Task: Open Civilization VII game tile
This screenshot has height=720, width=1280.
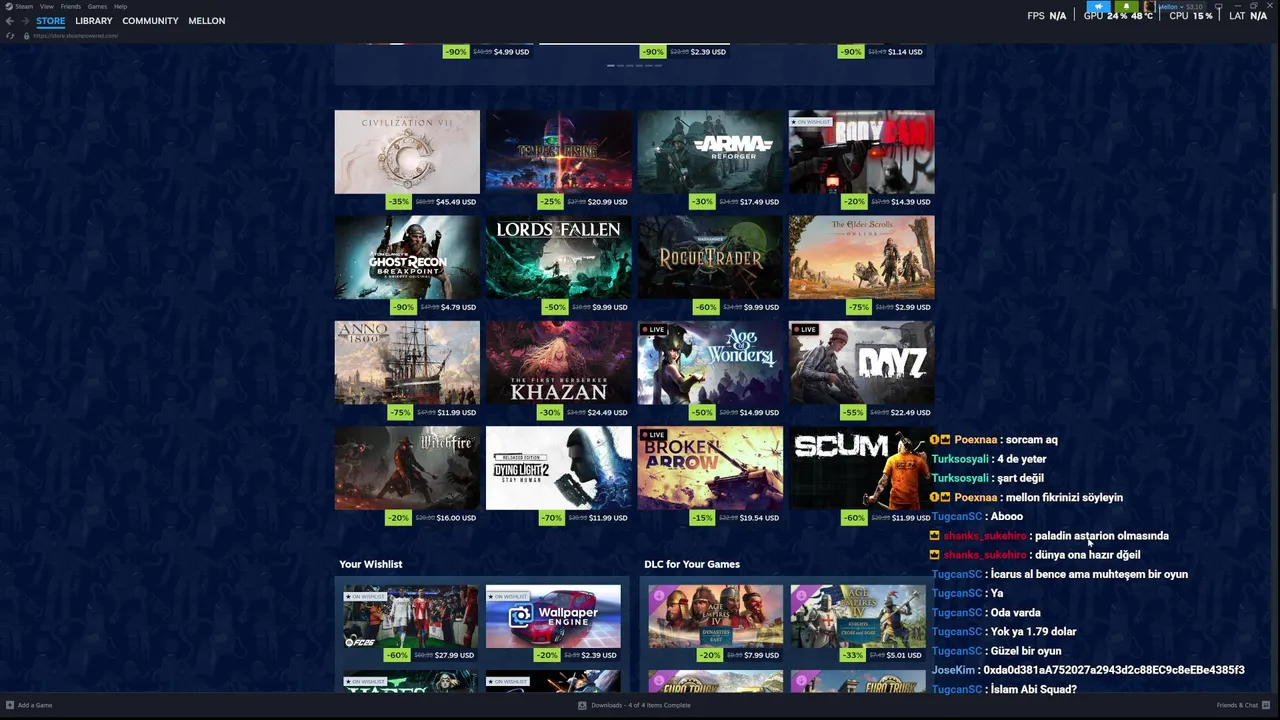Action: click(x=407, y=152)
